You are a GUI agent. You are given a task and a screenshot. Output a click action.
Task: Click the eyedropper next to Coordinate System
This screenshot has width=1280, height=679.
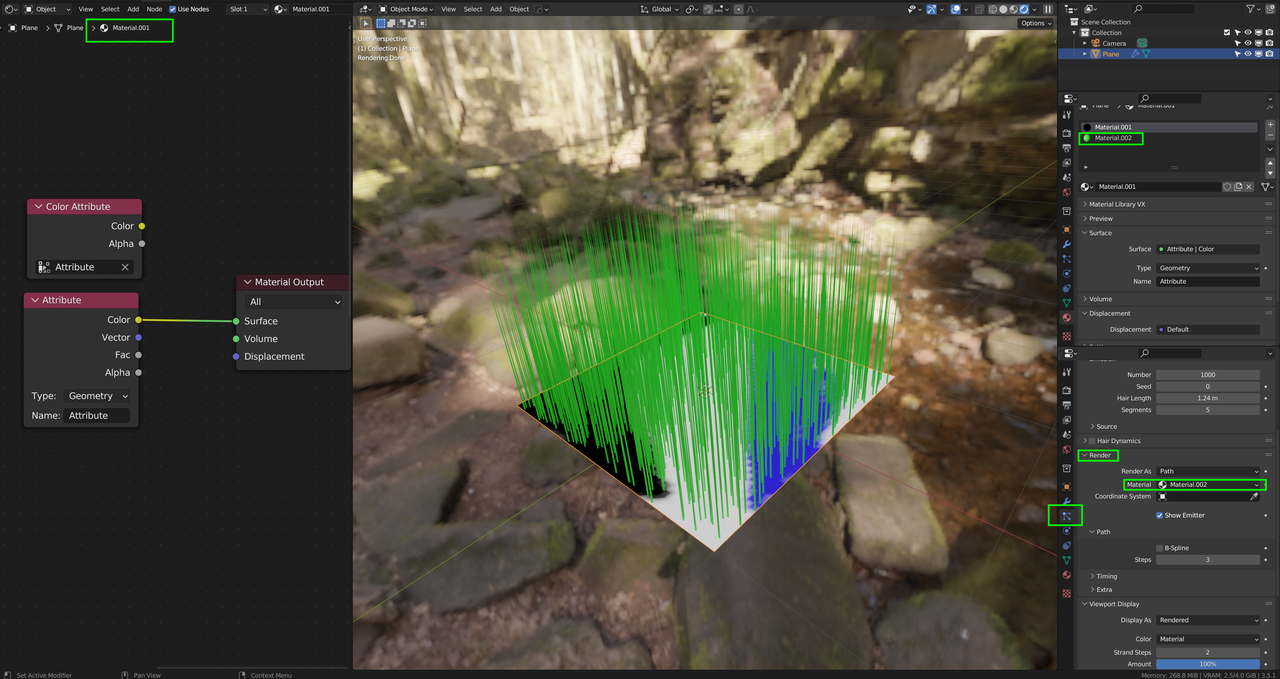click(1254, 496)
